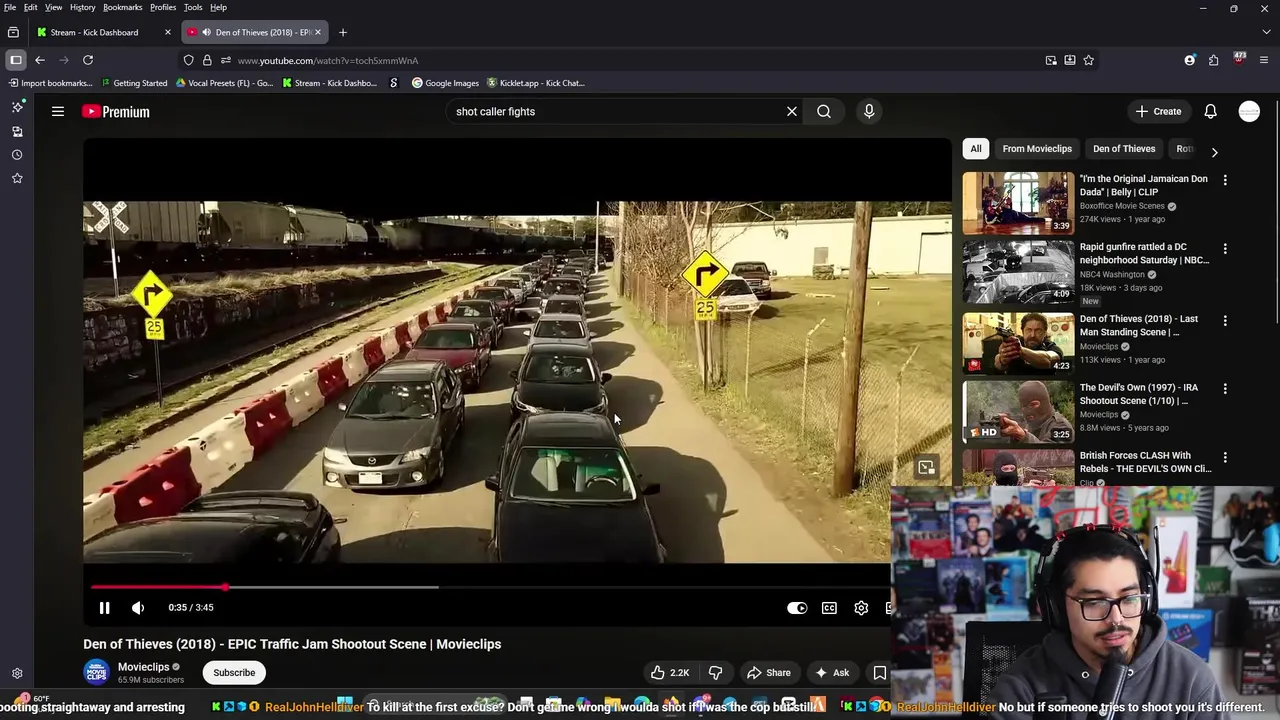This screenshot has height=720, width=1280.
Task: Open the Firefox account icon
Action: [x=1190, y=60]
